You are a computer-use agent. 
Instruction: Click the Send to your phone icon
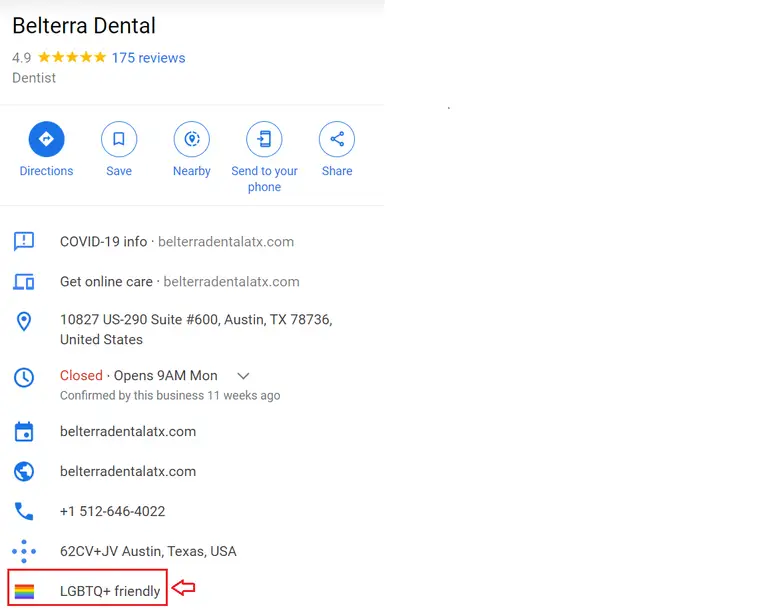click(x=264, y=139)
